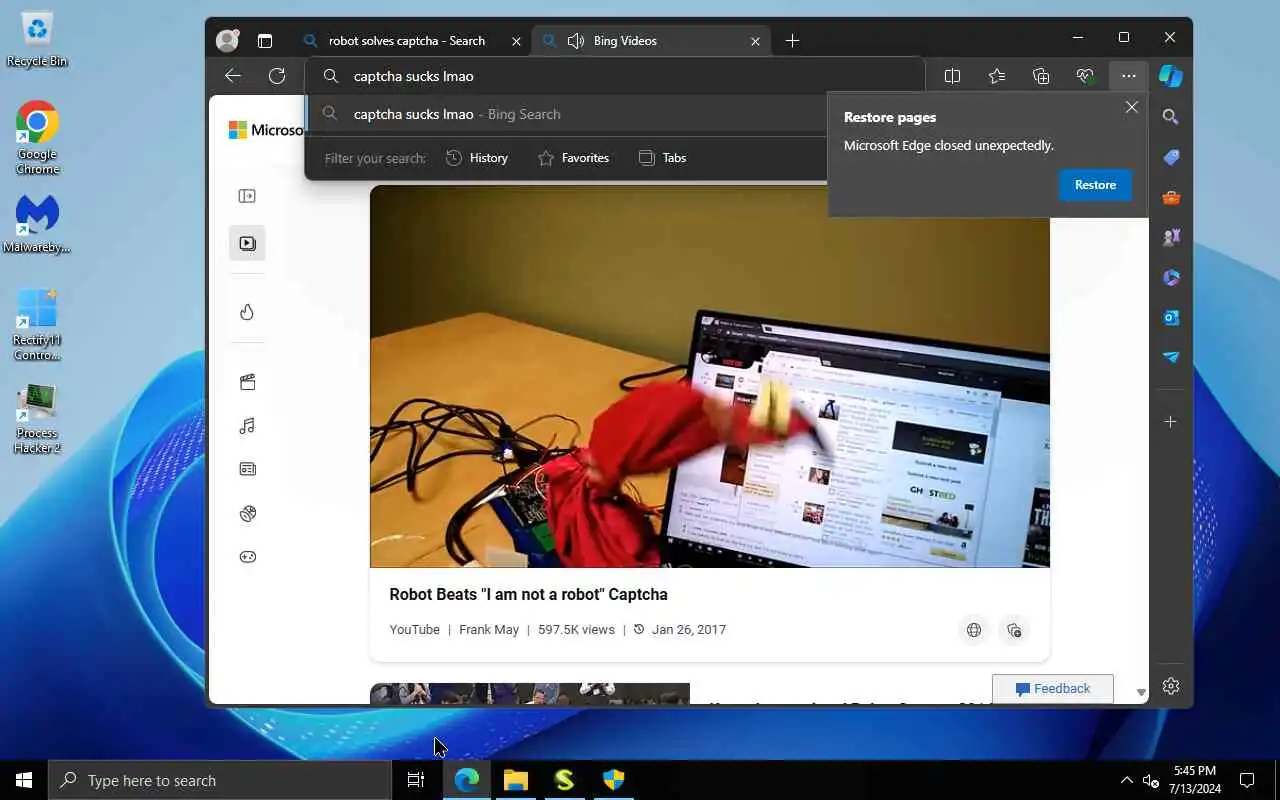Filter search suggestions by History
The image size is (1280, 800).
[x=477, y=158]
